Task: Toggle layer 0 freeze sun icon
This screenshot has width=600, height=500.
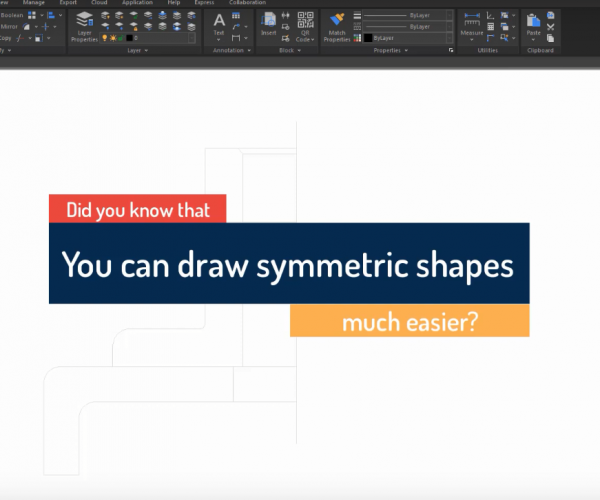Action: [113, 38]
